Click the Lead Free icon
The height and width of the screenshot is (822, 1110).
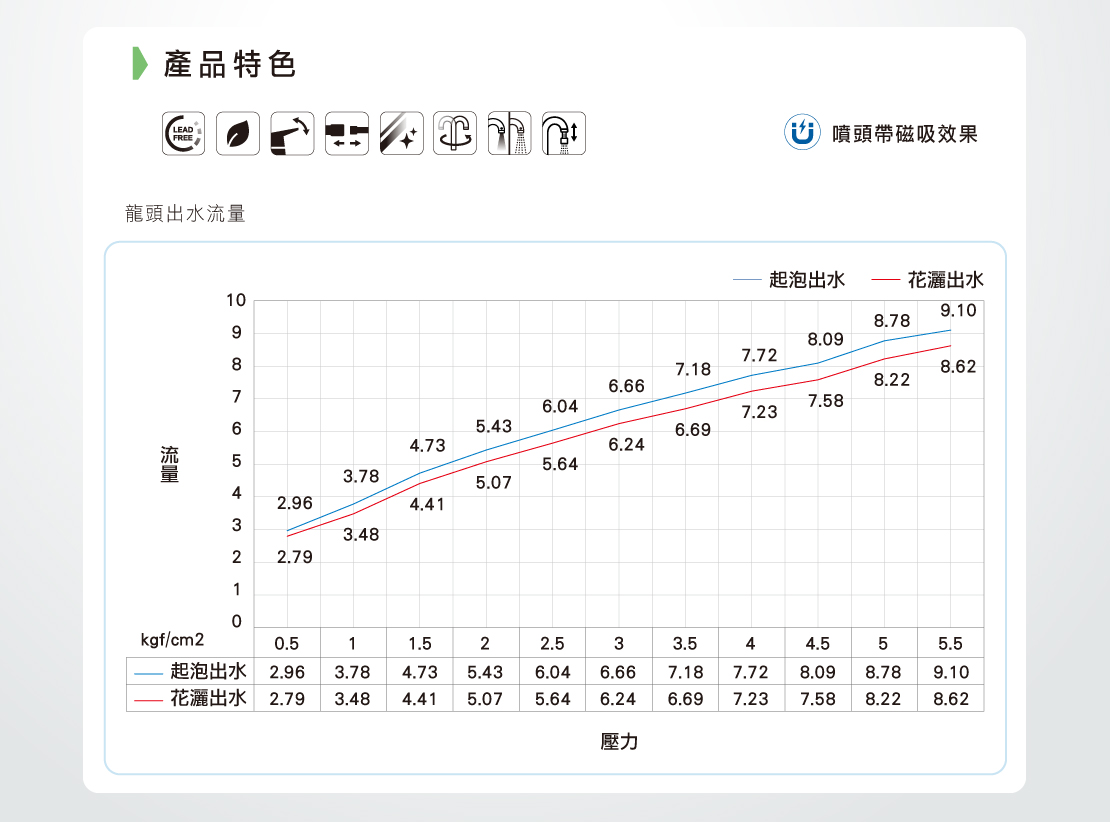183,134
